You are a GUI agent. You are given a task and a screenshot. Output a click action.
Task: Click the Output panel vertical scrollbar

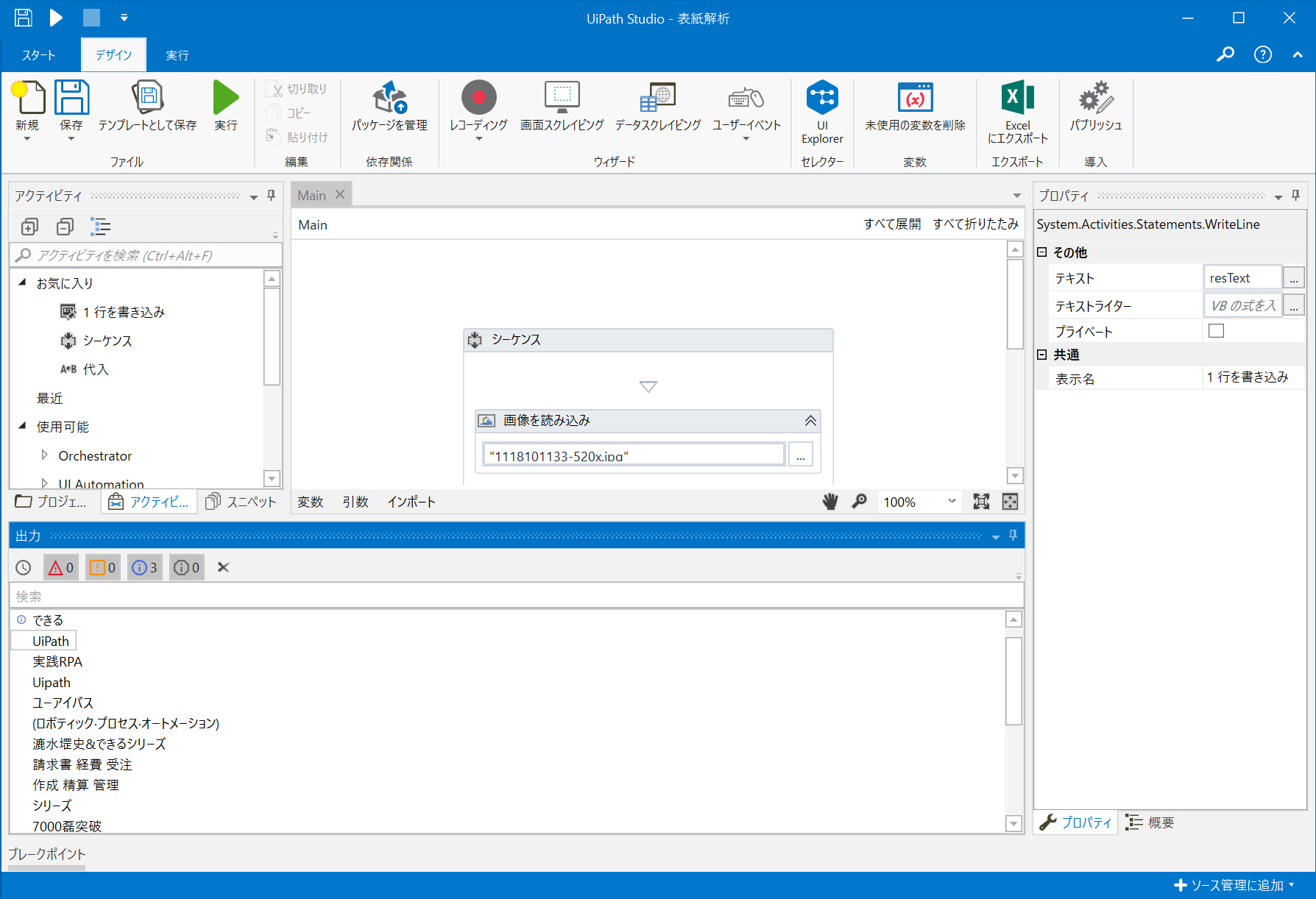click(x=1013, y=681)
